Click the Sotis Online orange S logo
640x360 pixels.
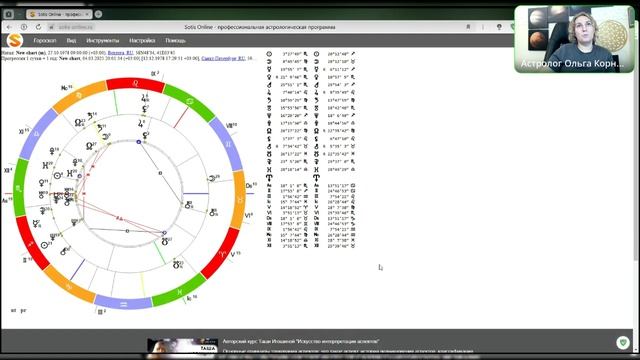click(x=15, y=40)
